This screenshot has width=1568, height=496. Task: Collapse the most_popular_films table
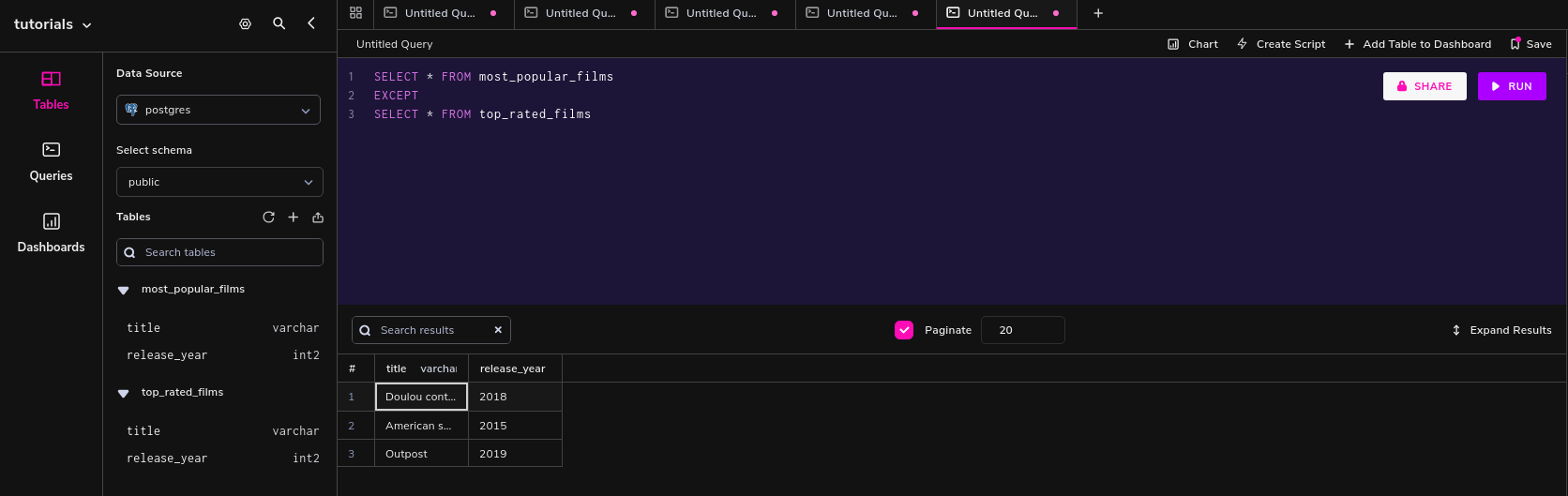(123, 291)
